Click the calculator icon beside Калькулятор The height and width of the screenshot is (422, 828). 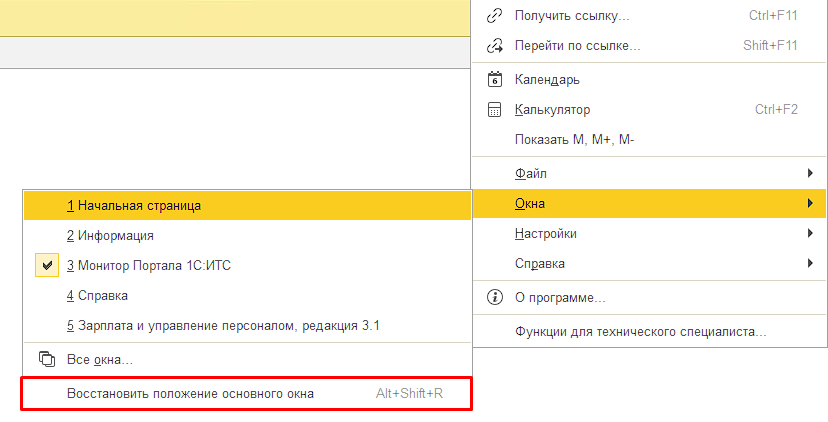tap(494, 110)
